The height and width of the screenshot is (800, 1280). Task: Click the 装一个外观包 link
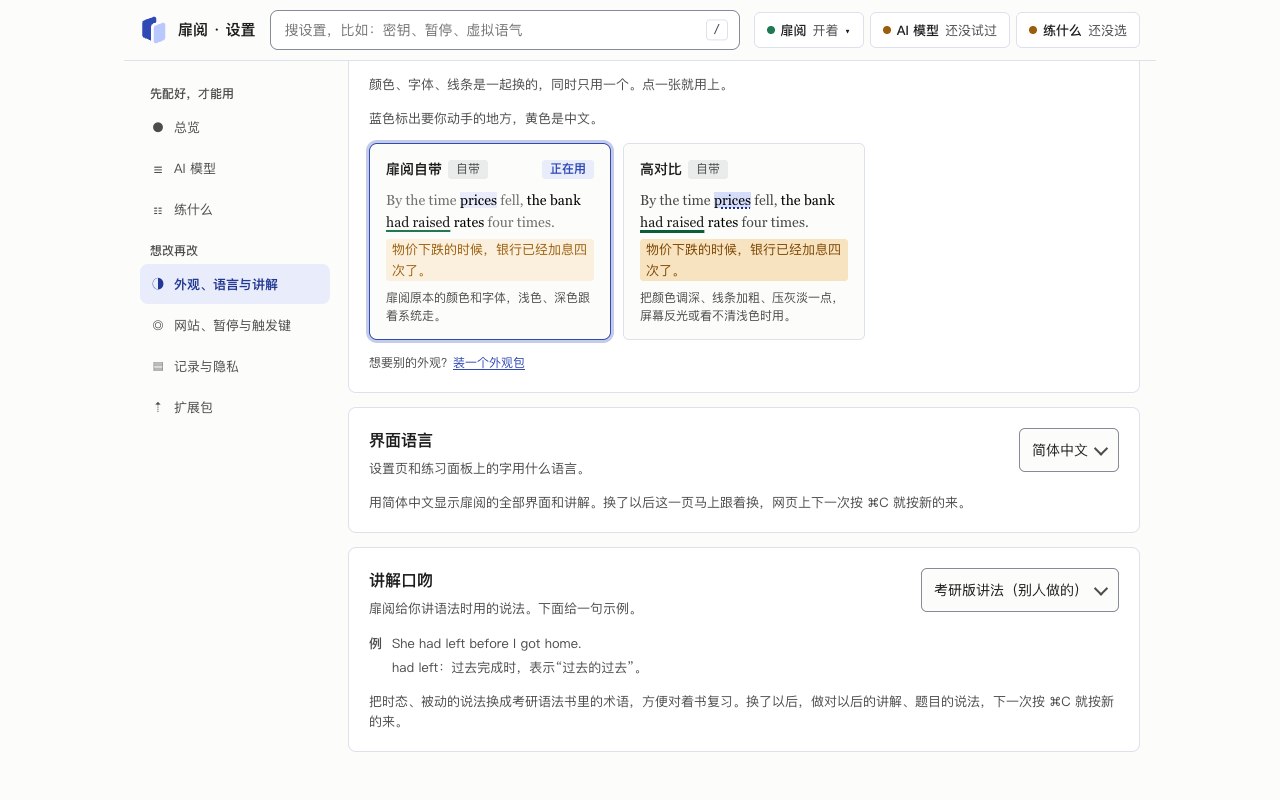coord(489,363)
